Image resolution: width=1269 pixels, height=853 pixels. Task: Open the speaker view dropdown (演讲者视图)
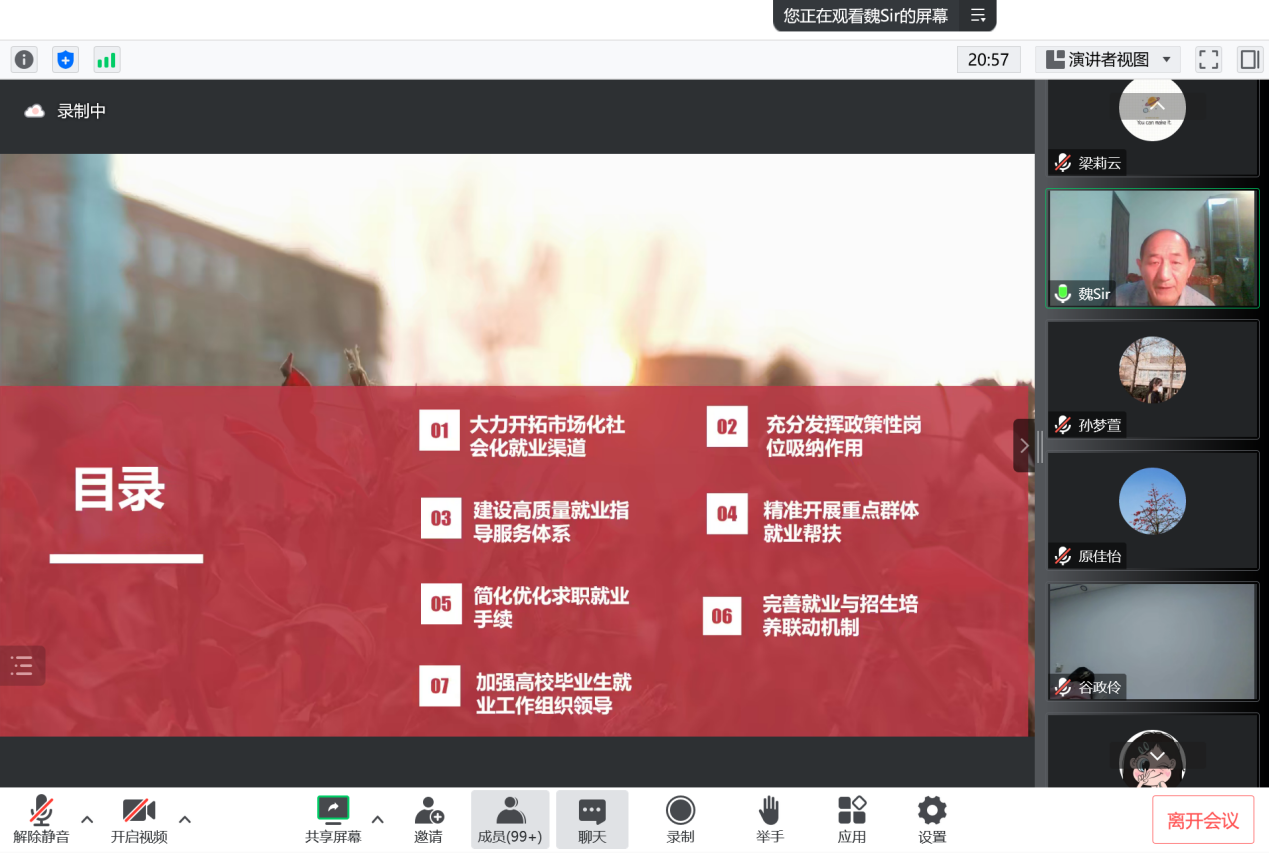tap(1108, 59)
